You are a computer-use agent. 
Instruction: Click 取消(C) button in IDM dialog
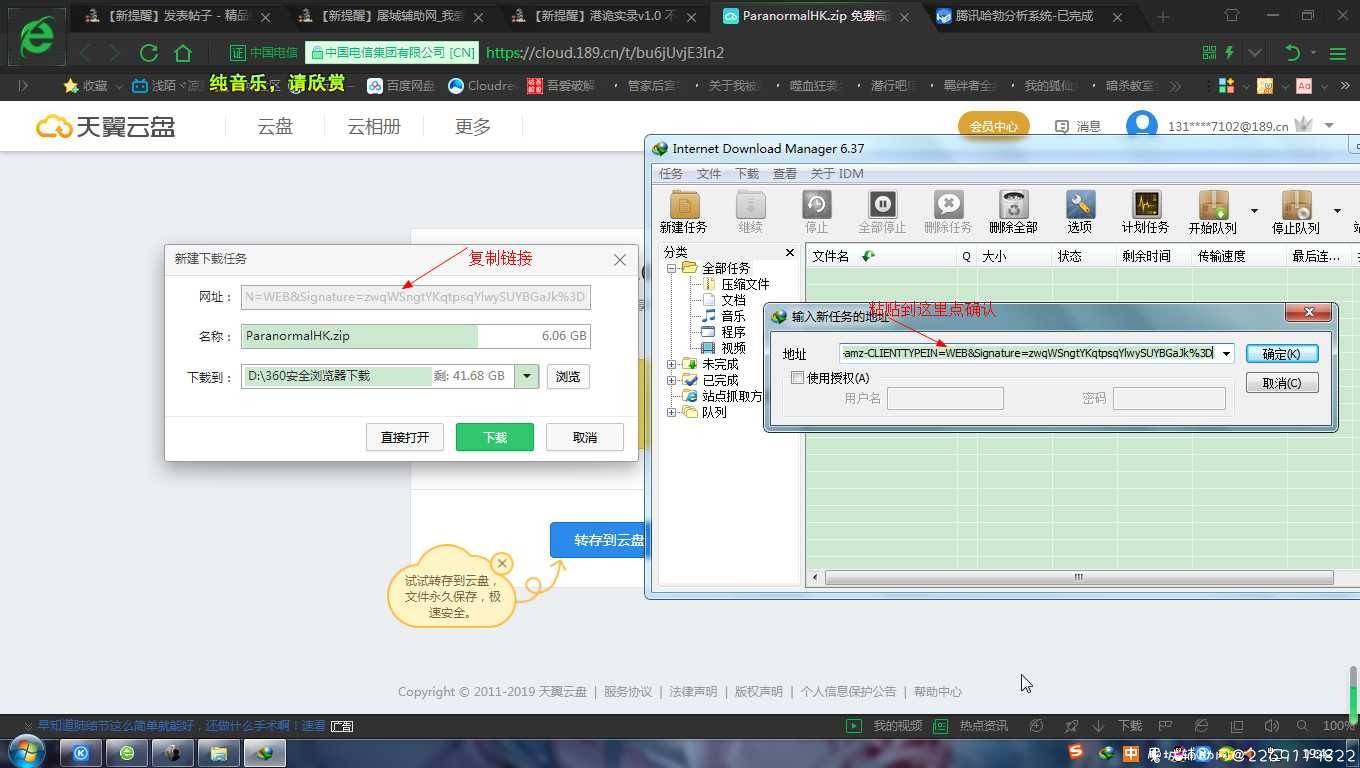click(x=1282, y=383)
